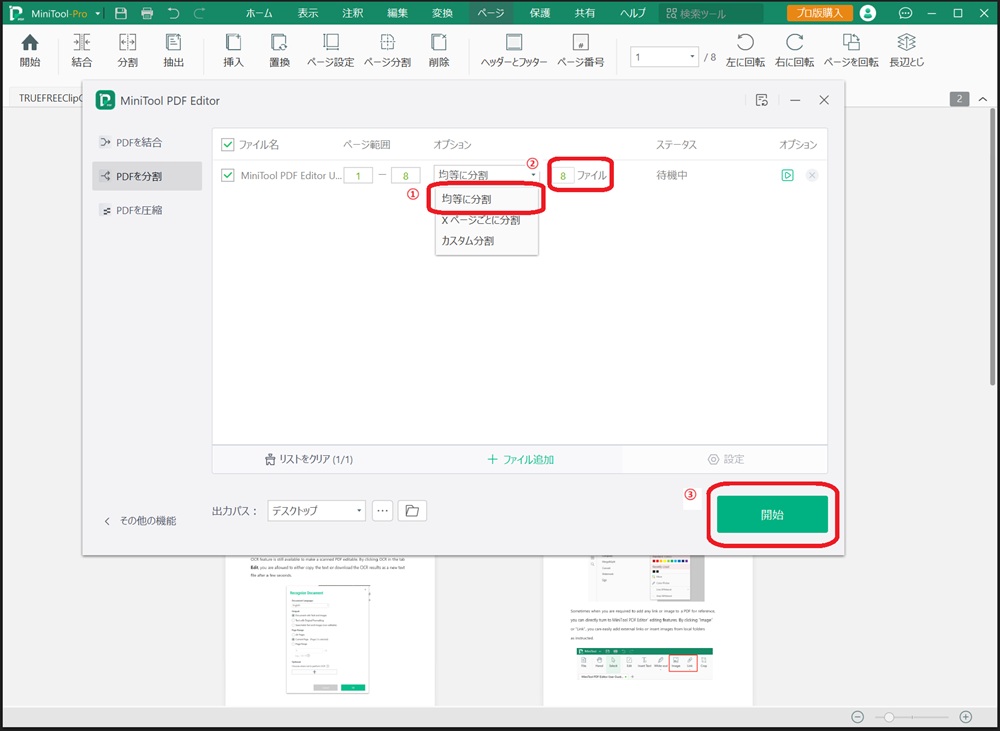1000x731 pixels.
Task: Click the プロ版購入 purchase button
Action: tap(819, 13)
